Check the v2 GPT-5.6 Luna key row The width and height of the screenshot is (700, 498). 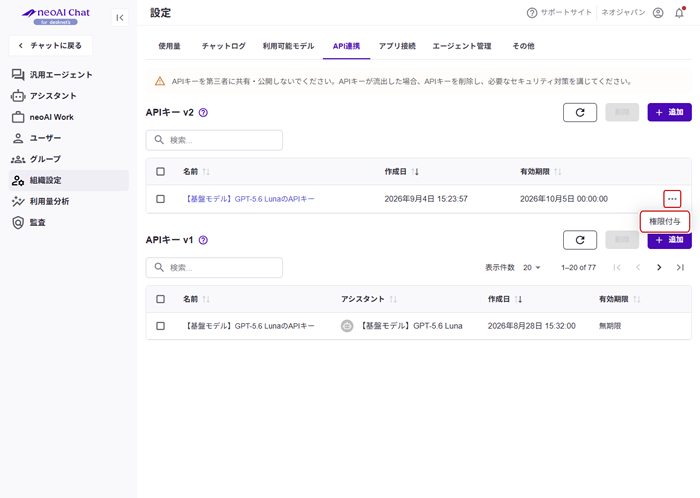(x=161, y=199)
